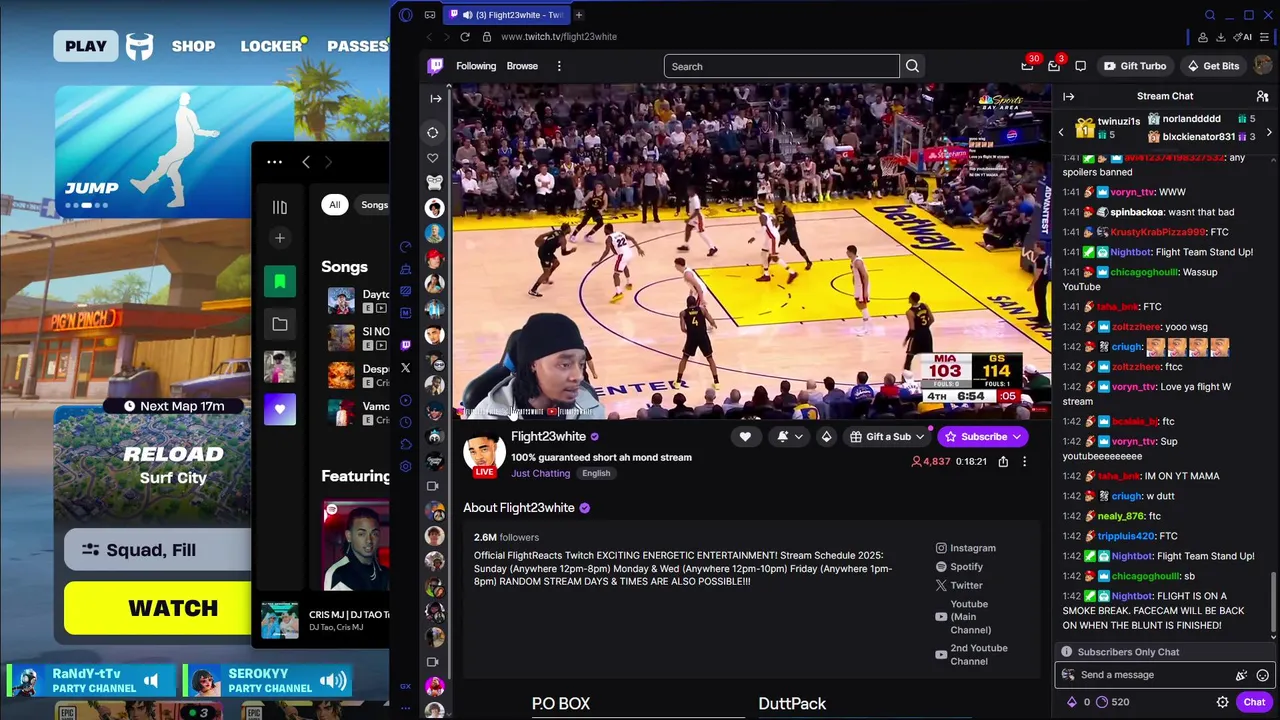This screenshot has height=720, width=1280.
Task: Open the emote picker smiley in chat
Action: coord(1263,675)
